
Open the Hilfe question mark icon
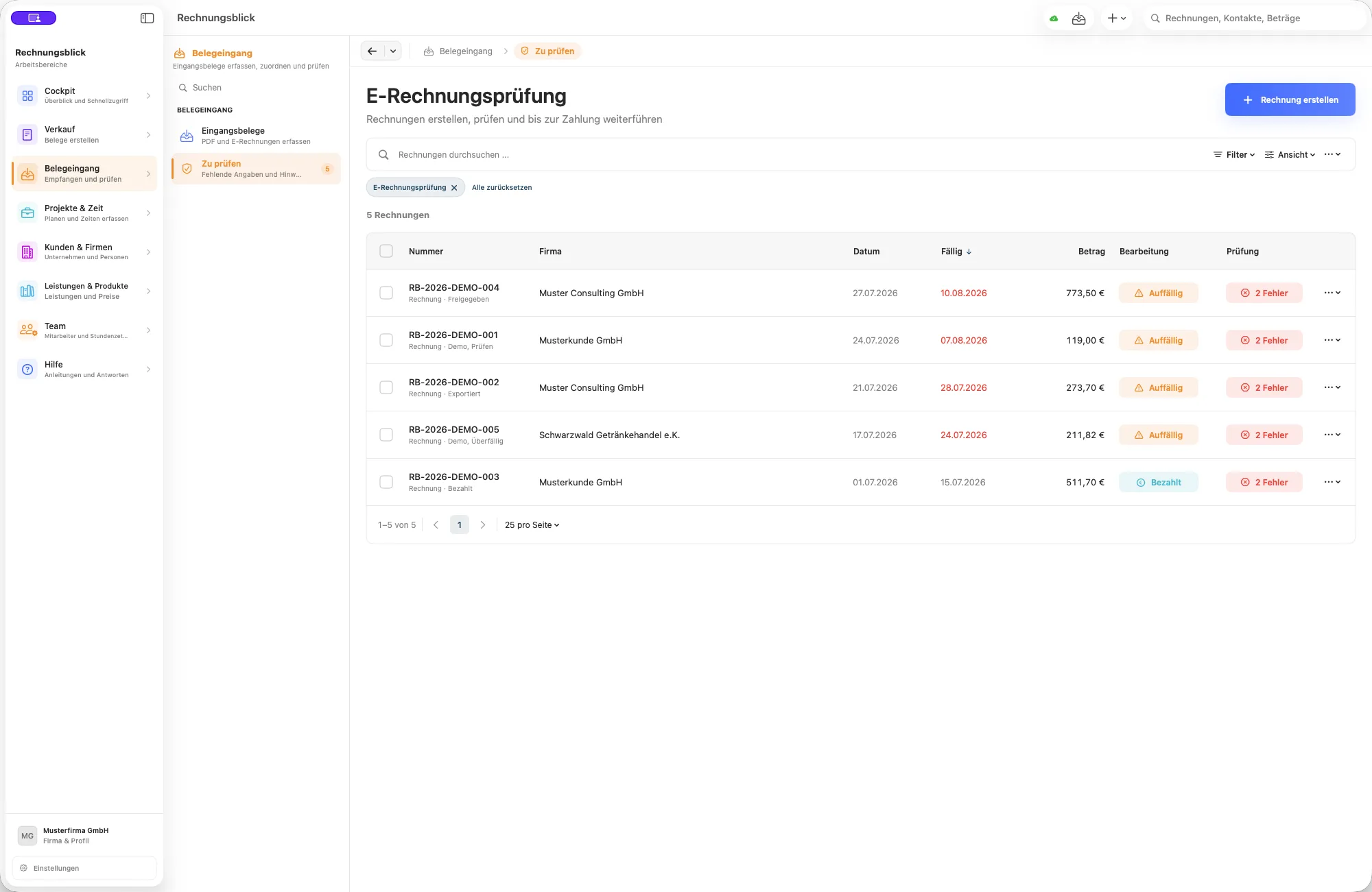pos(27,370)
